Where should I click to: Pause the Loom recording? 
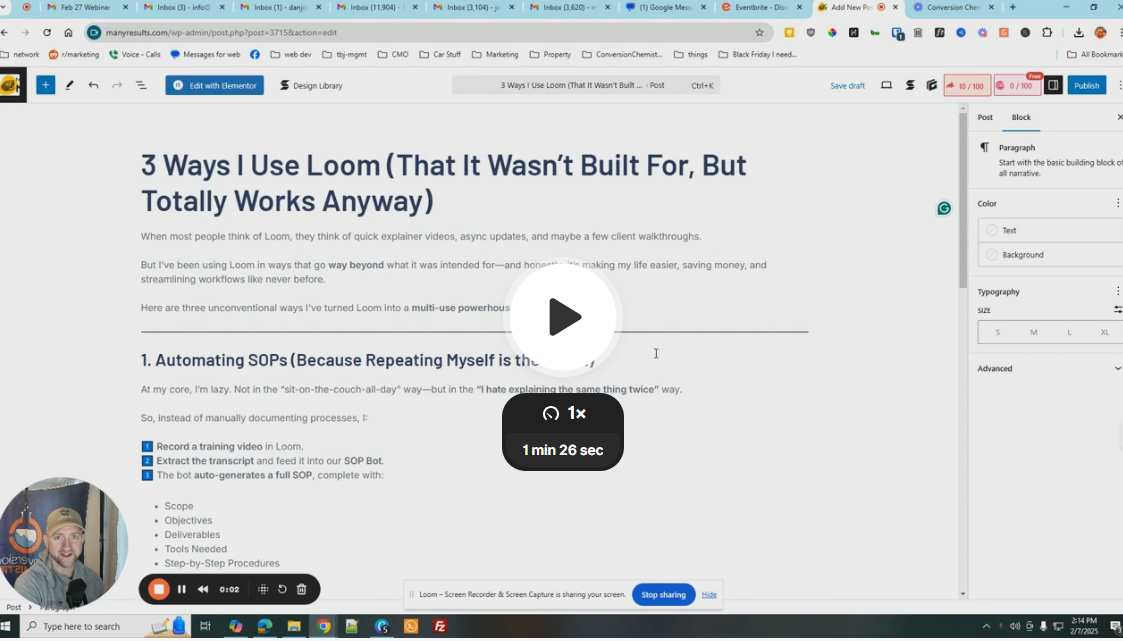[182, 589]
